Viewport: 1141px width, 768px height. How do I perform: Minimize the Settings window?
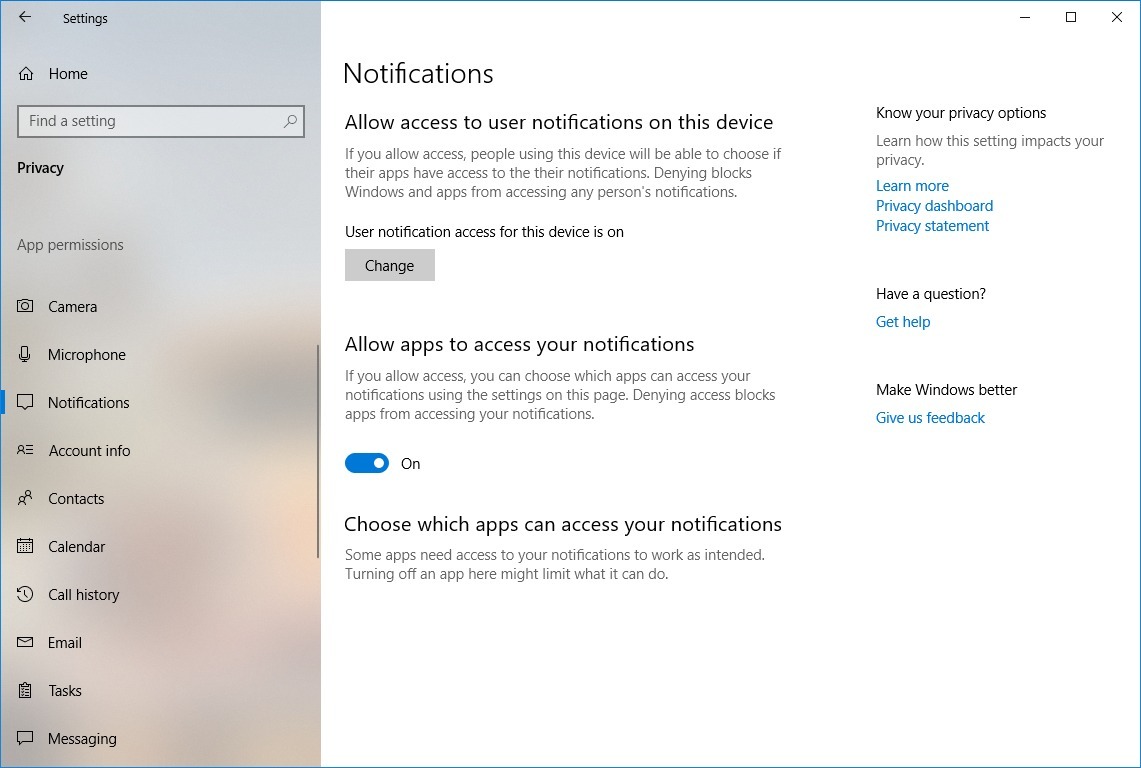point(1025,17)
